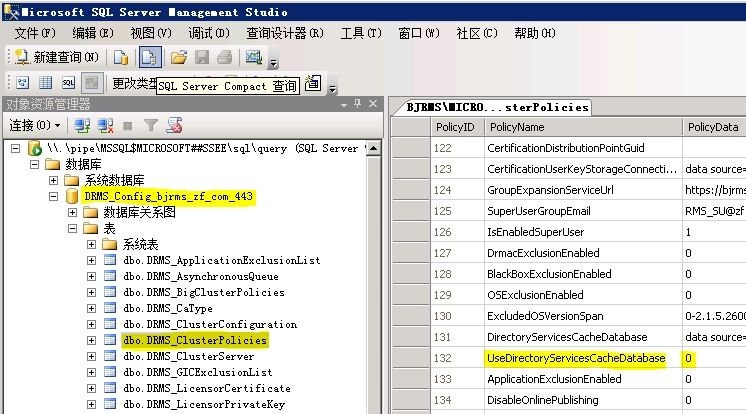Click the Disconnect icon in Object Explorer
746x414 pixels.
105,126
